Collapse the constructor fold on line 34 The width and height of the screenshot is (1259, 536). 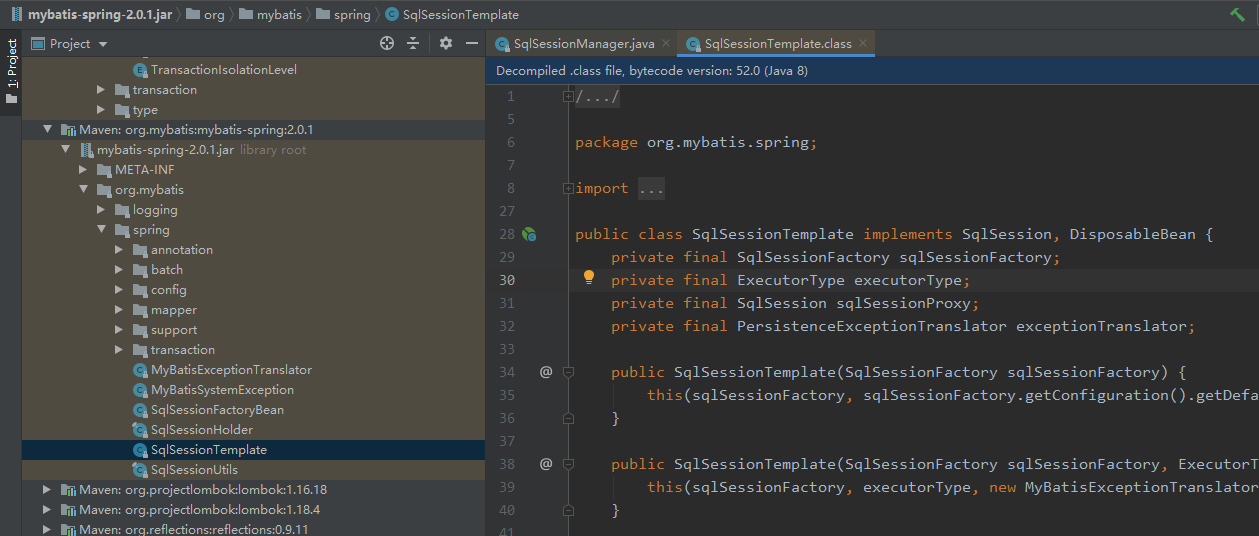568,372
